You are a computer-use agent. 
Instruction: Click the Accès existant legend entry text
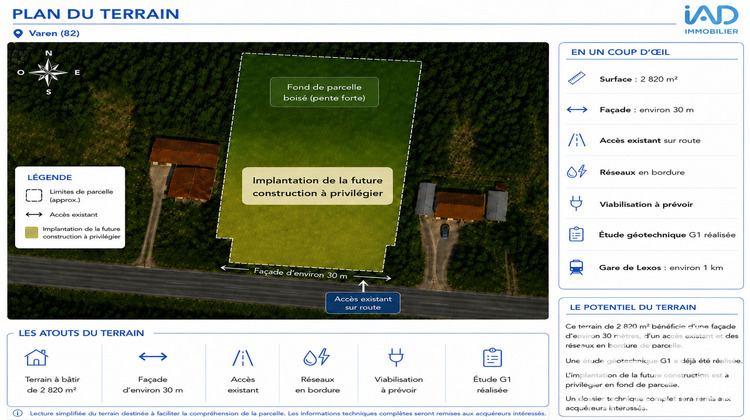point(73,214)
